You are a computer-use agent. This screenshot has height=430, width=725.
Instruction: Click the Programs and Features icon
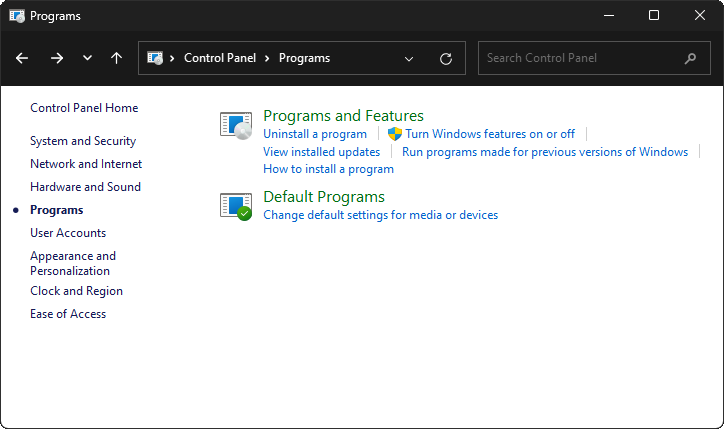tap(236, 125)
